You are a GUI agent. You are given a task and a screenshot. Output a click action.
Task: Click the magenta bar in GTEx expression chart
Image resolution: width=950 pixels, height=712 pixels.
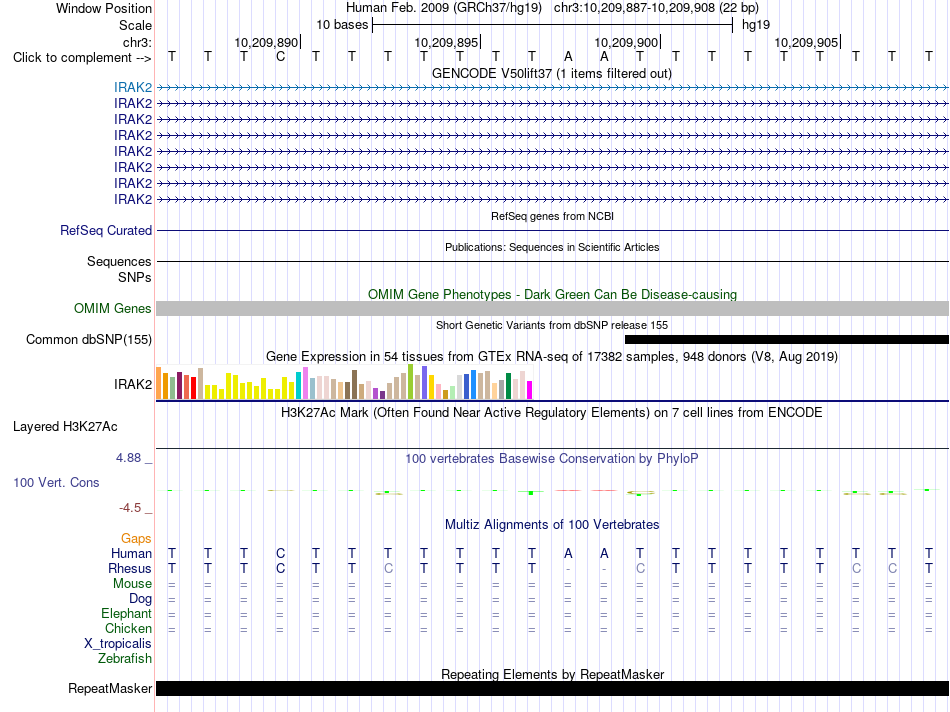(530, 390)
